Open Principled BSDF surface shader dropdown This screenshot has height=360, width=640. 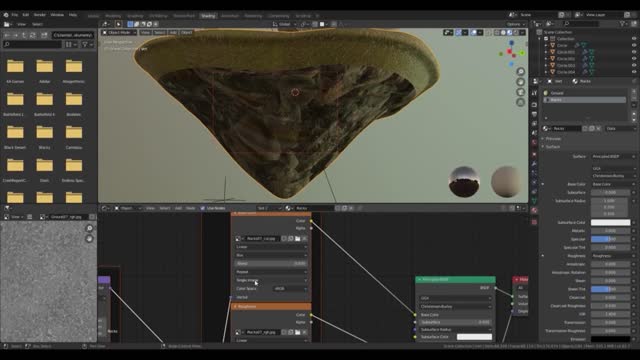[x=613, y=156]
